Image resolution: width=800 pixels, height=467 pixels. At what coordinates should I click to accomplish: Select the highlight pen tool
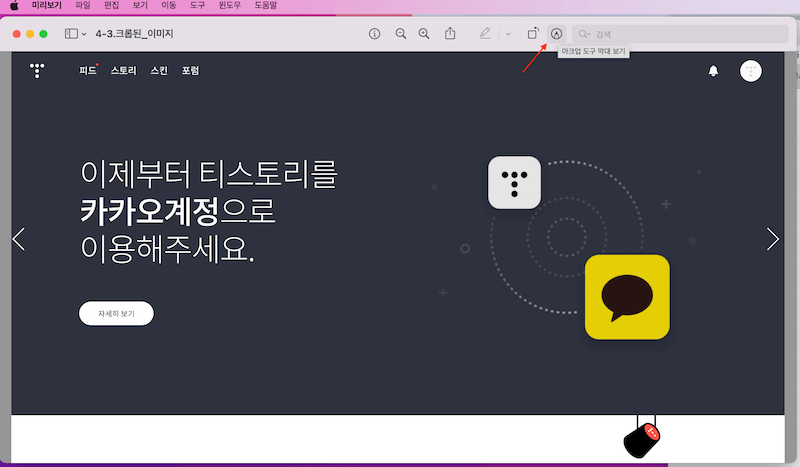485,33
